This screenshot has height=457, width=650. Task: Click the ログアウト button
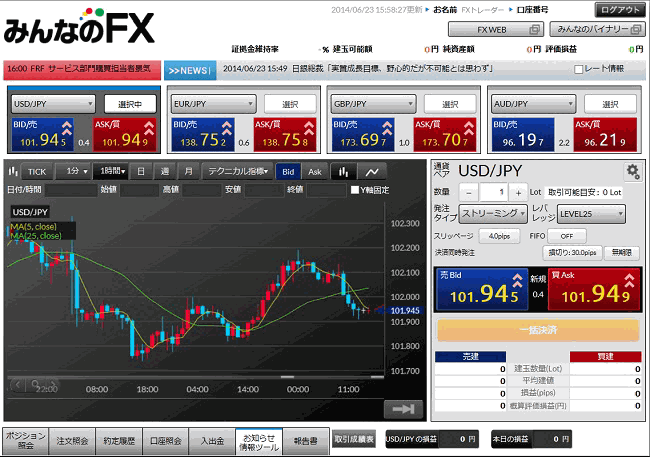(620, 10)
